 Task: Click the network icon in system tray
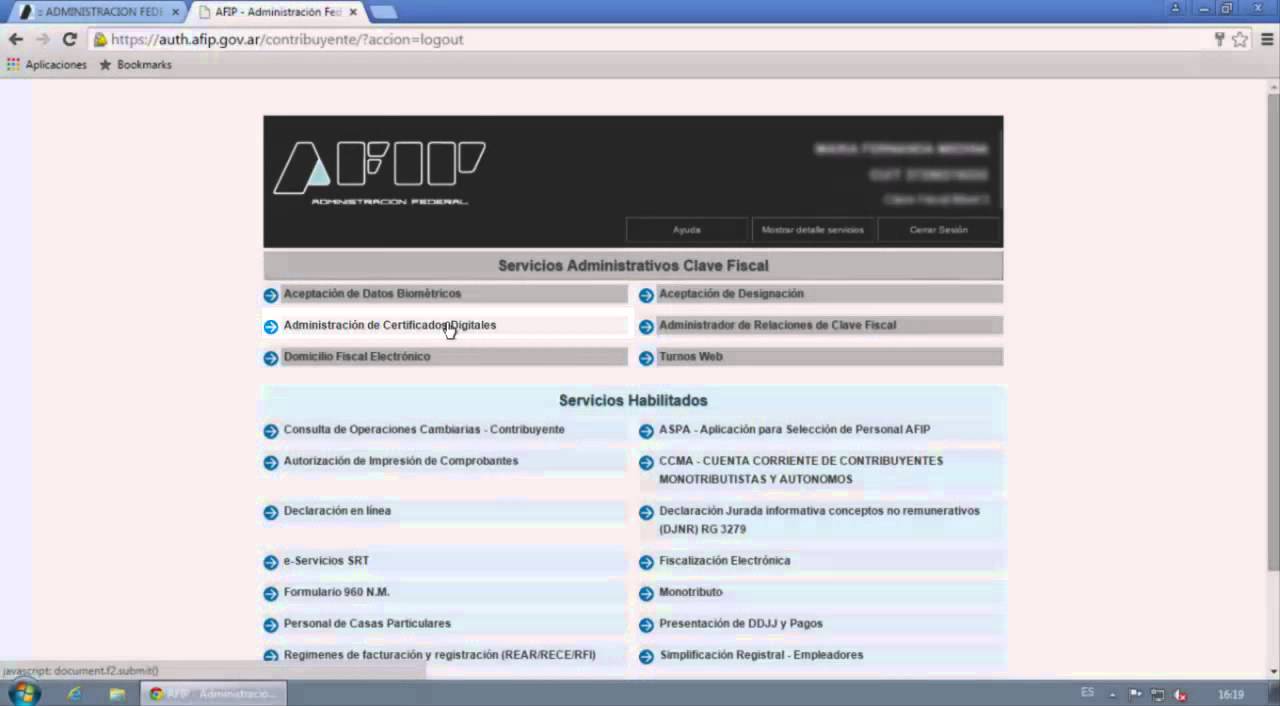(1158, 694)
